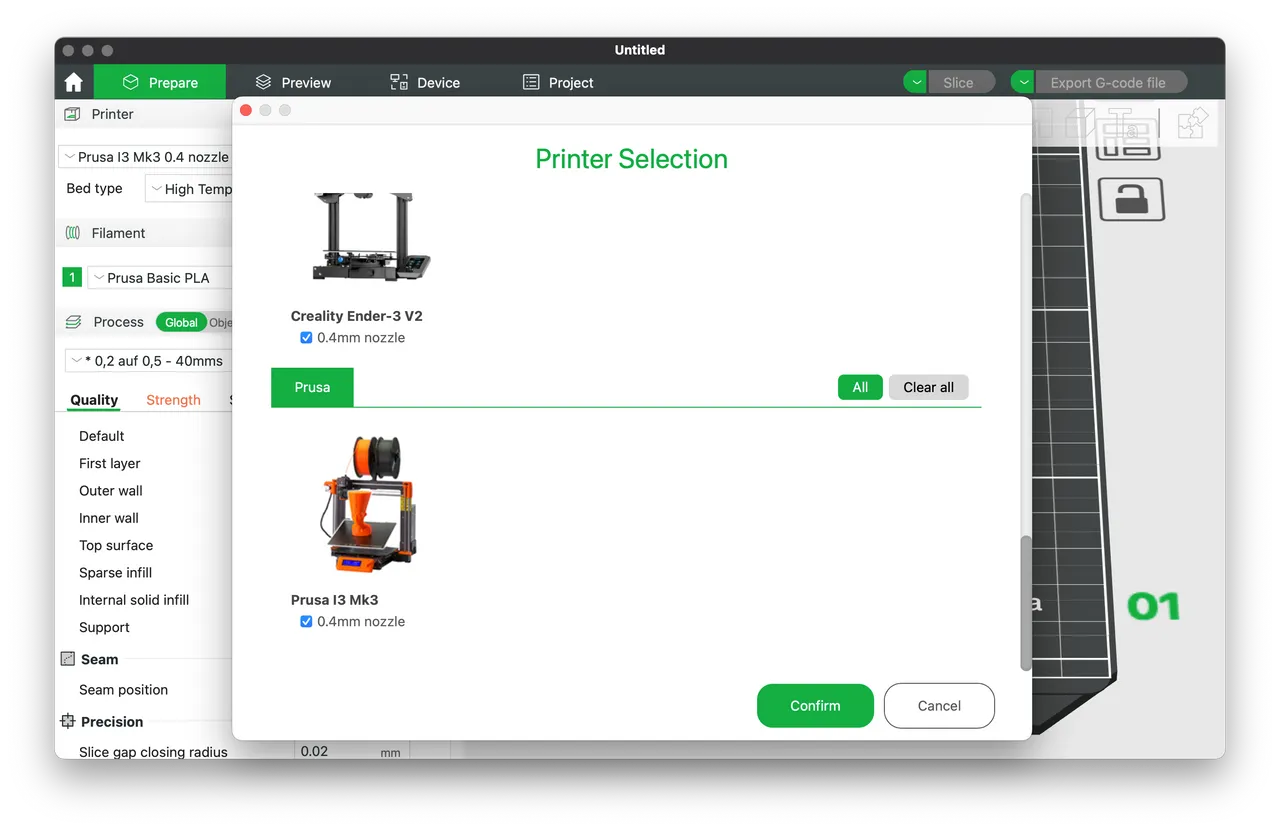Screen dimensions: 1280x831
Task: Expand the Export G-code options arrow
Action: (x=1022, y=82)
